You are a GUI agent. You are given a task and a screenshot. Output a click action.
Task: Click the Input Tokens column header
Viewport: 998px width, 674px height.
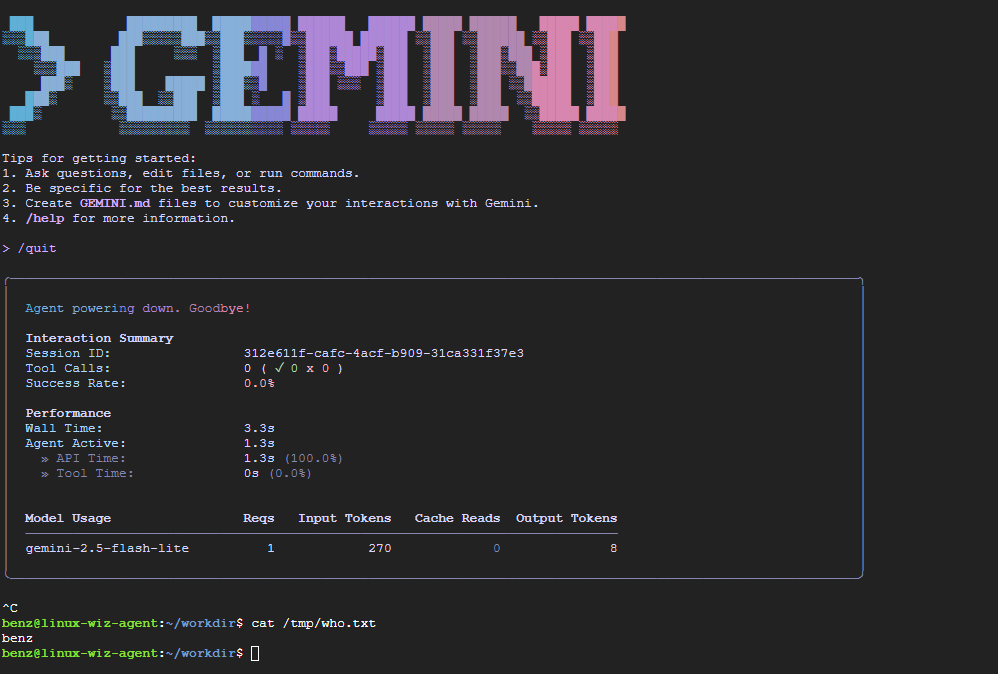(x=344, y=518)
